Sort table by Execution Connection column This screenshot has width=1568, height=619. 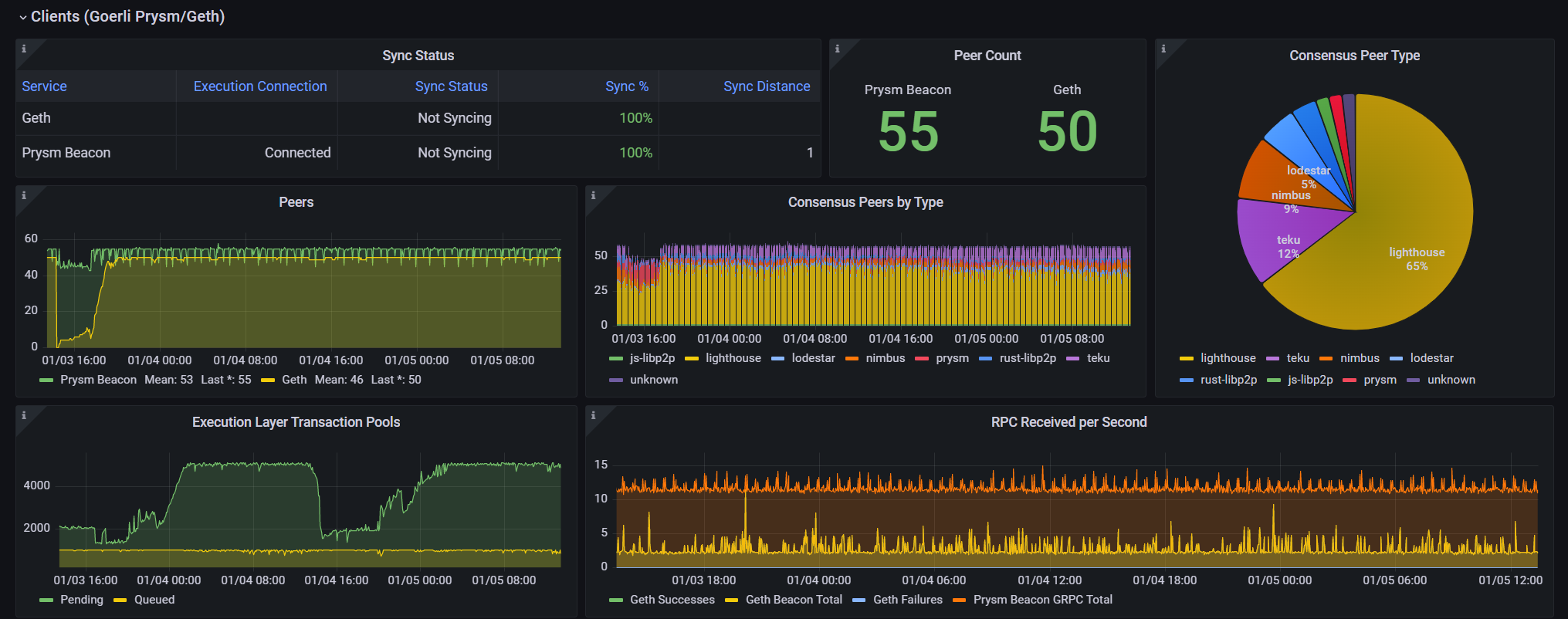[260, 86]
